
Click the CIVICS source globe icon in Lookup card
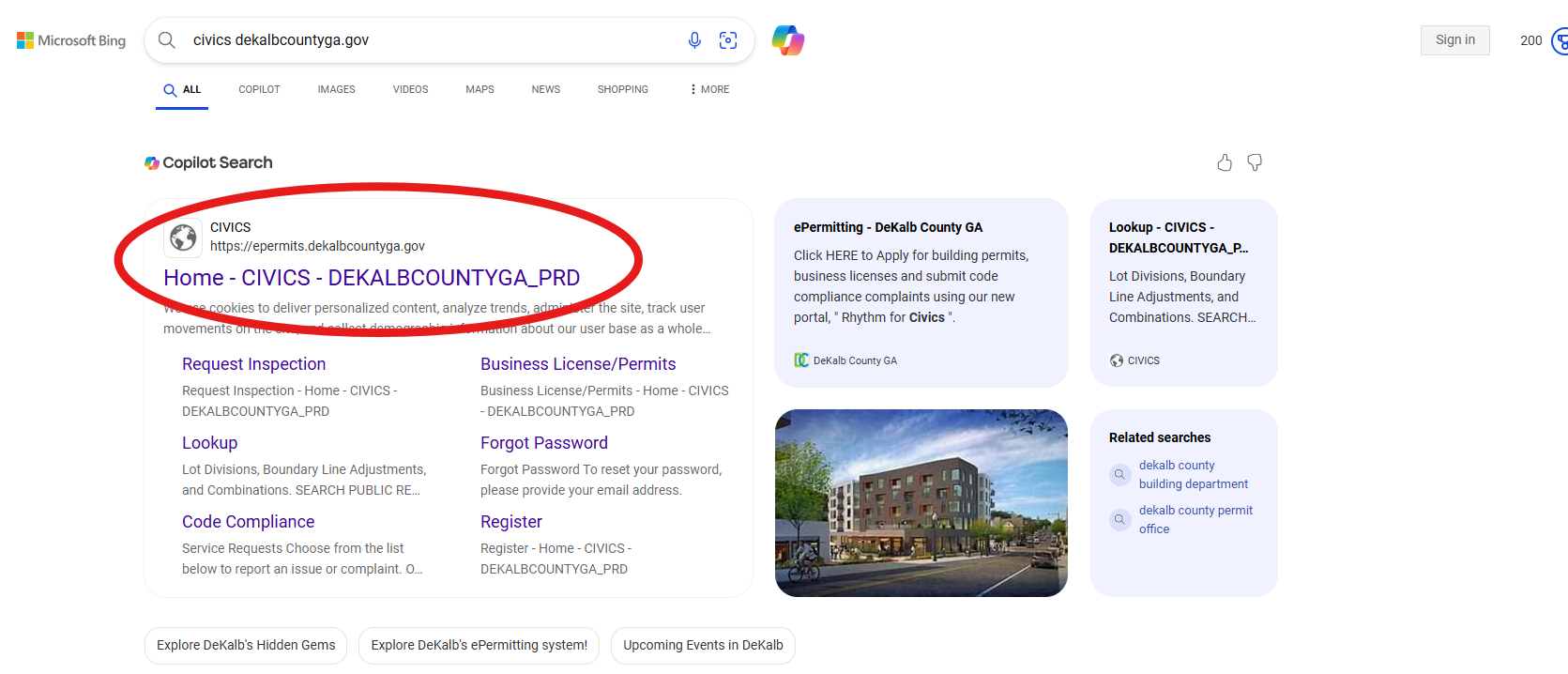click(x=1117, y=360)
